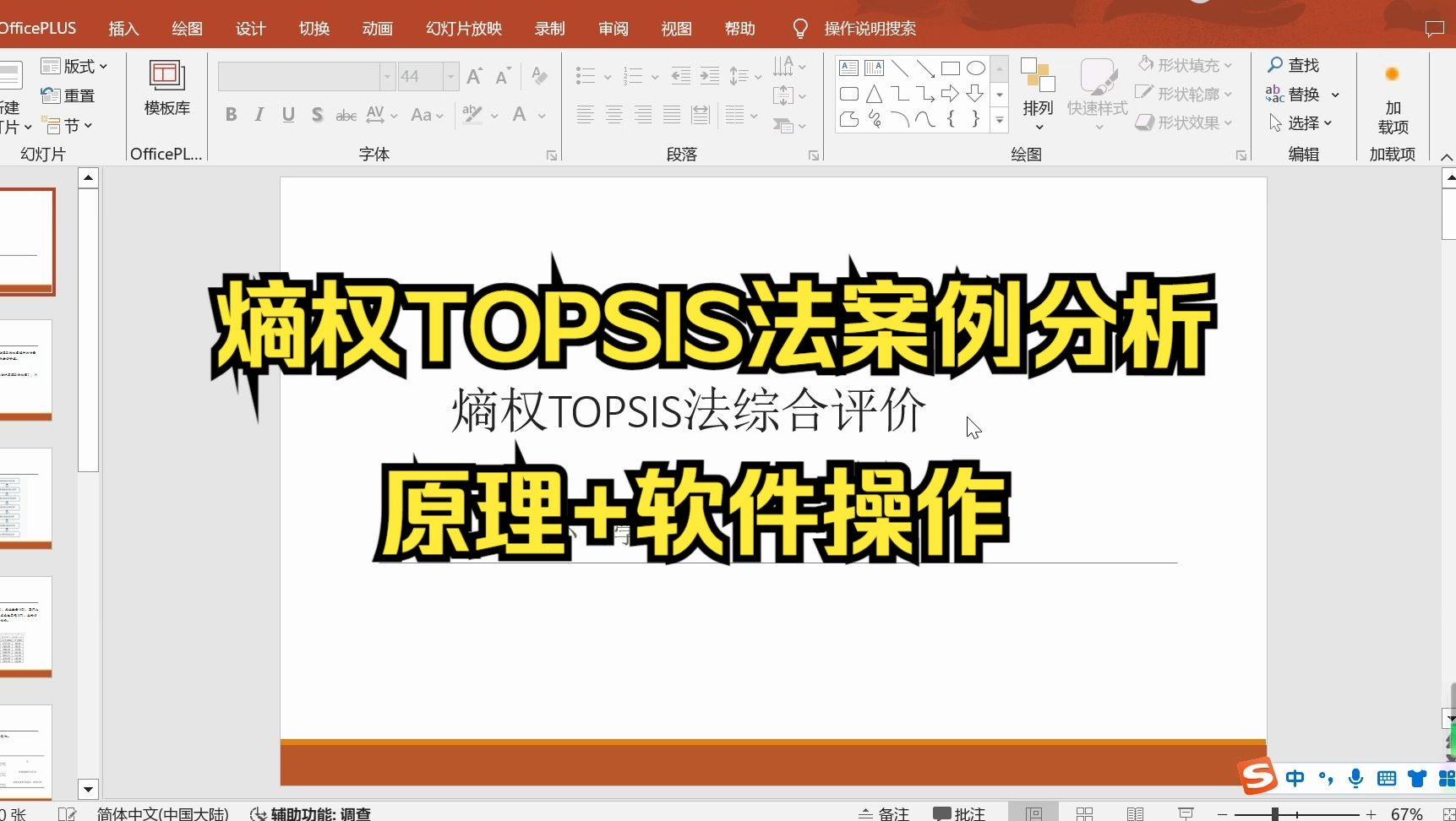Expand the font color A dropdown arrow
The height and width of the screenshot is (821, 1456).
542,116
